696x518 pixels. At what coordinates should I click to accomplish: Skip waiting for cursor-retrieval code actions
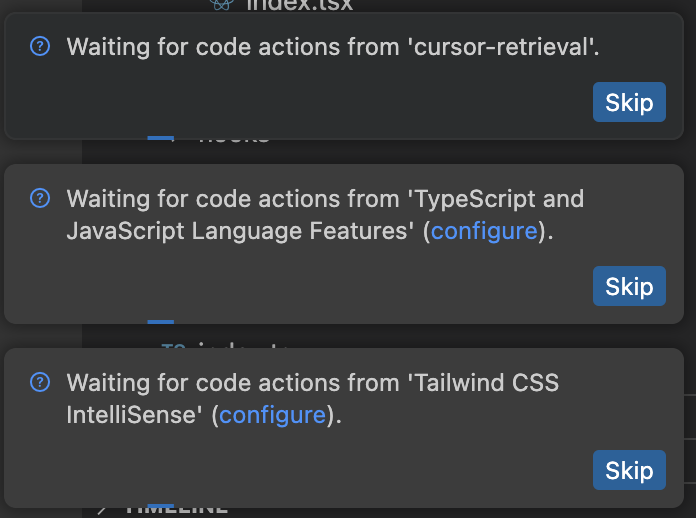click(629, 102)
